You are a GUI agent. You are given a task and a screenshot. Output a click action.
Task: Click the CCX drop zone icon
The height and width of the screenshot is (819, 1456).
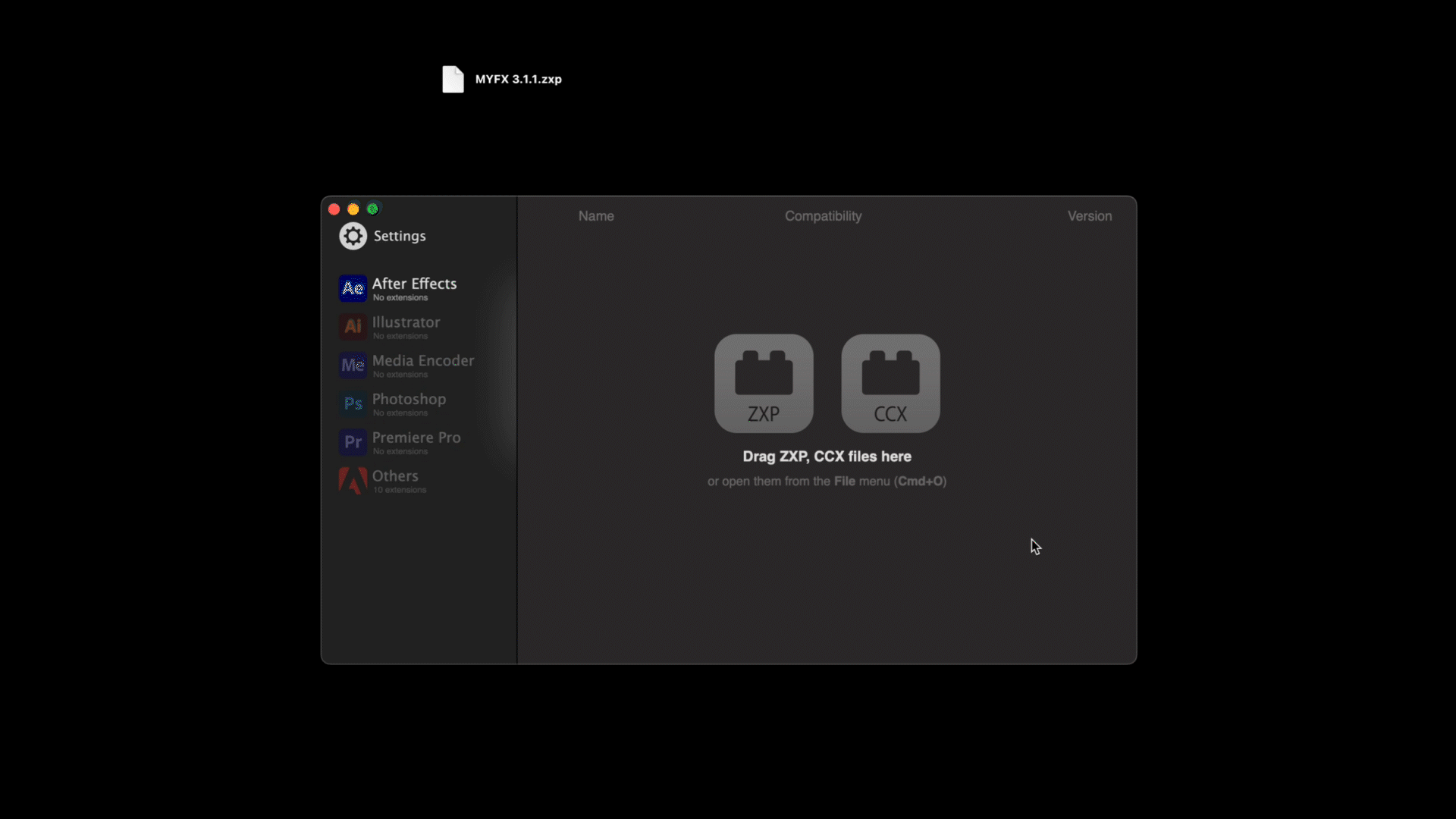click(890, 384)
